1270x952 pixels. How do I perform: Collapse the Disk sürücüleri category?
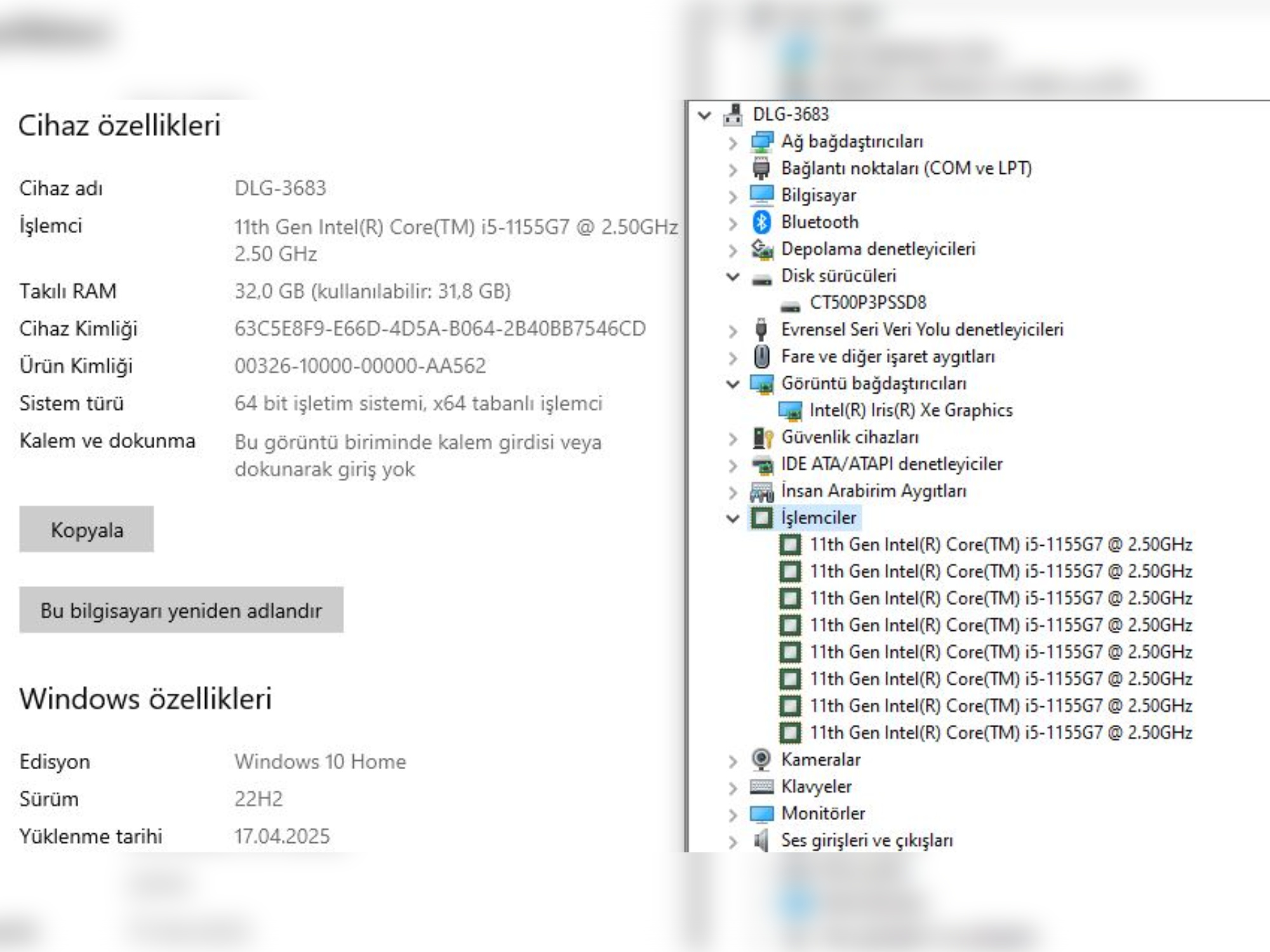(x=733, y=277)
